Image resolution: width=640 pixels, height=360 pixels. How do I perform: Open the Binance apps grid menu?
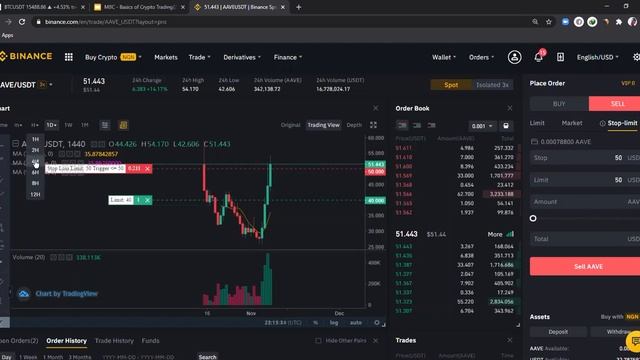click(69, 57)
